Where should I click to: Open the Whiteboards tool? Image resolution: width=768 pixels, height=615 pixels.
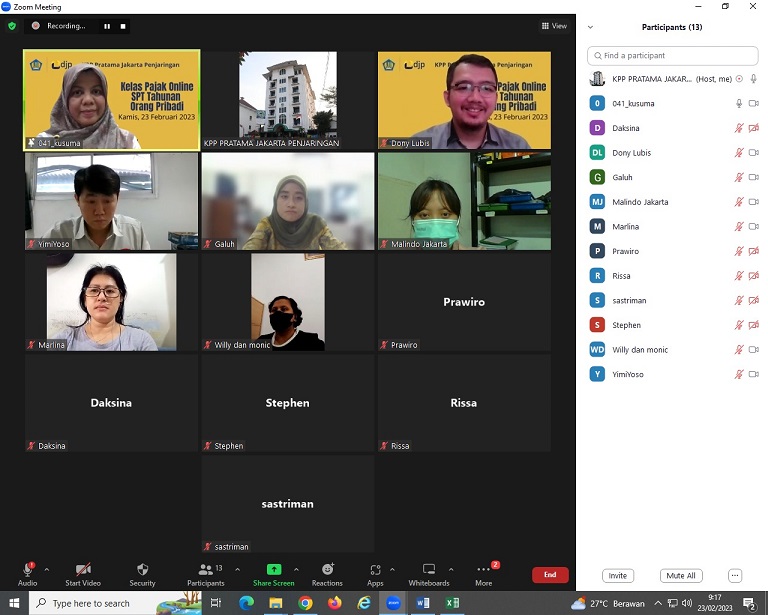pyautogui.click(x=428, y=570)
